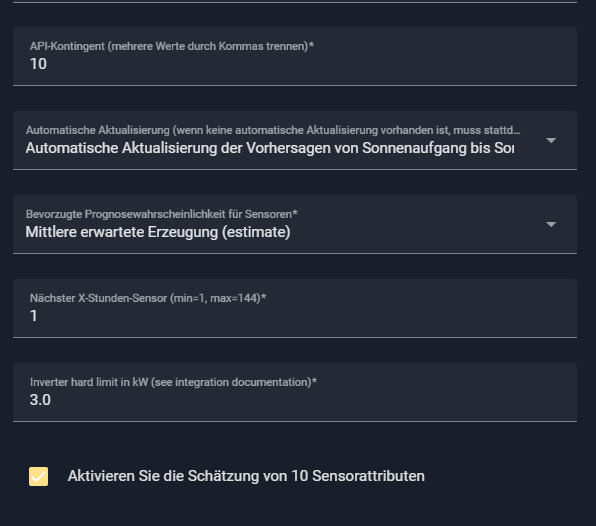
Task: Select the Mittlere erwartete Erzeugung (estimate) value
Action: 158,232
